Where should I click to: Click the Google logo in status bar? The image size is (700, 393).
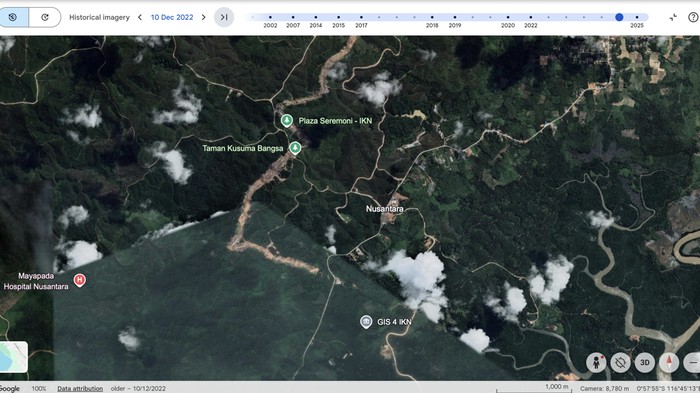pyautogui.click(x=10, y=389)
